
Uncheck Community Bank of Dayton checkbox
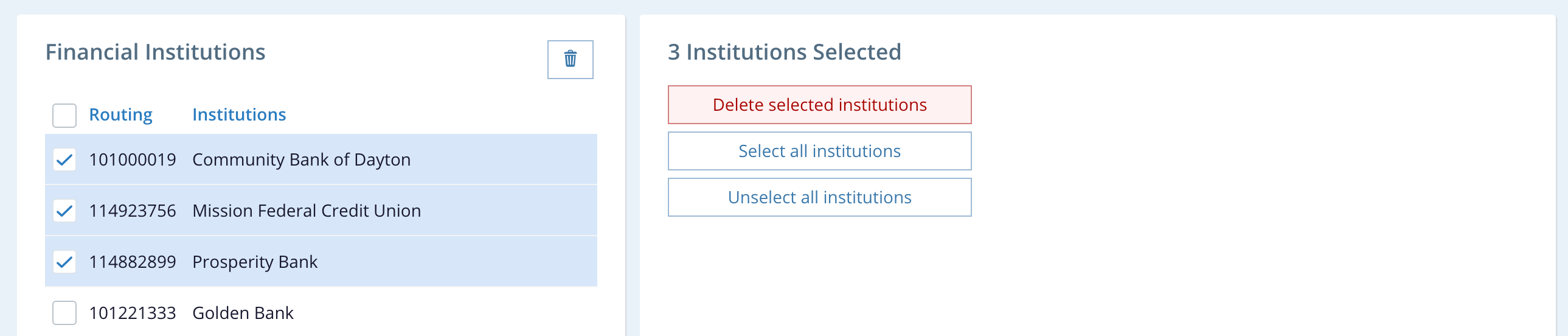click(64, 159)
